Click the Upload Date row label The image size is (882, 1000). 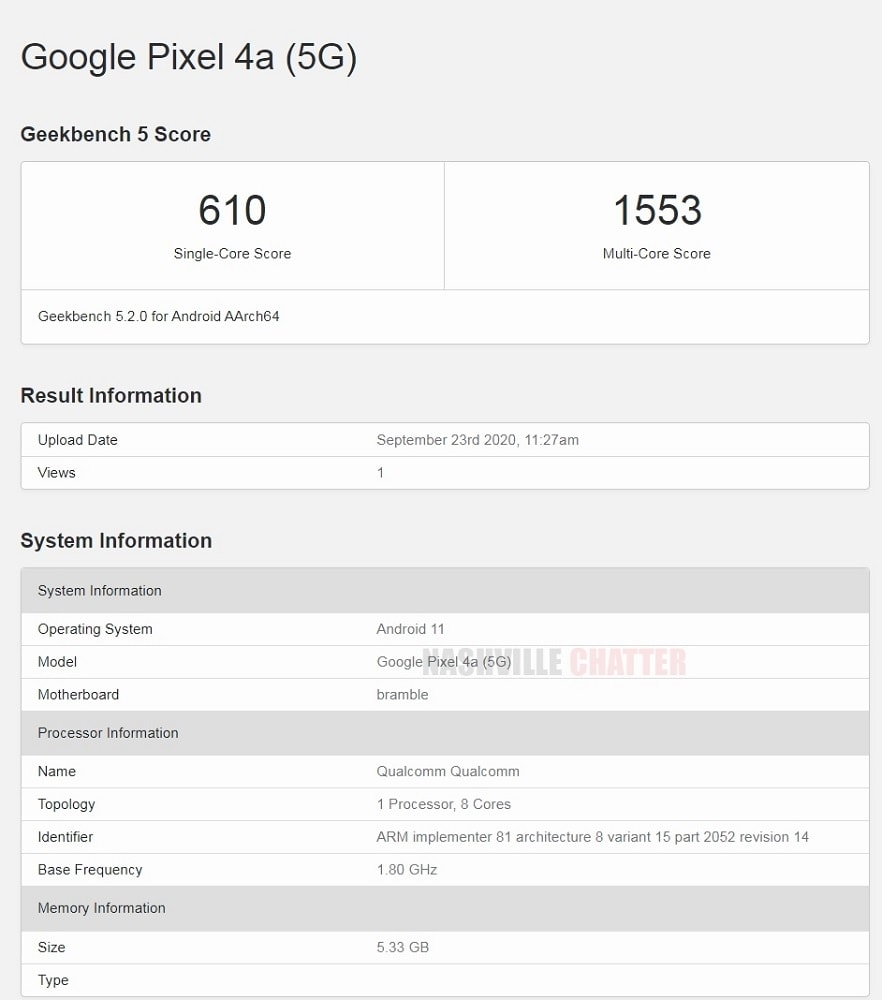pyautogui.click(x=77, y=440)
